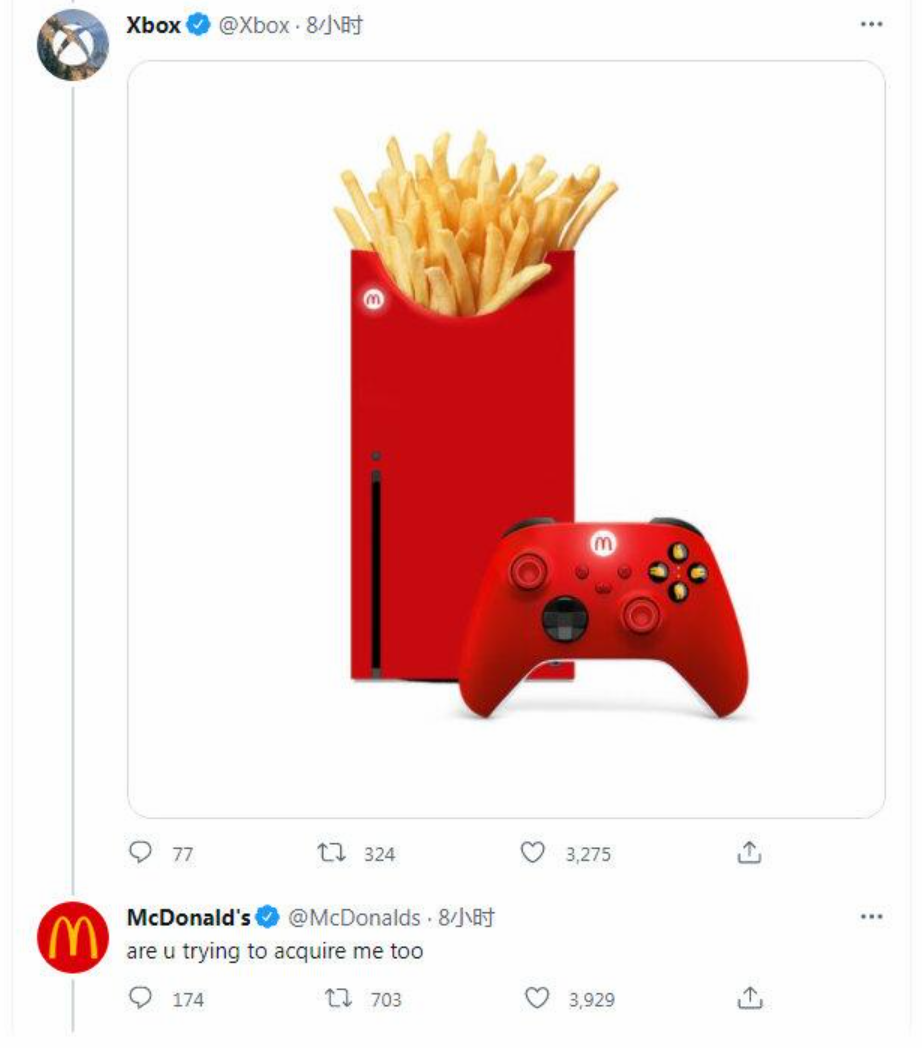Share the Xbox tweet via upload icon
Viewport: 922px width, 1048px height.
[x=749, y=852]
